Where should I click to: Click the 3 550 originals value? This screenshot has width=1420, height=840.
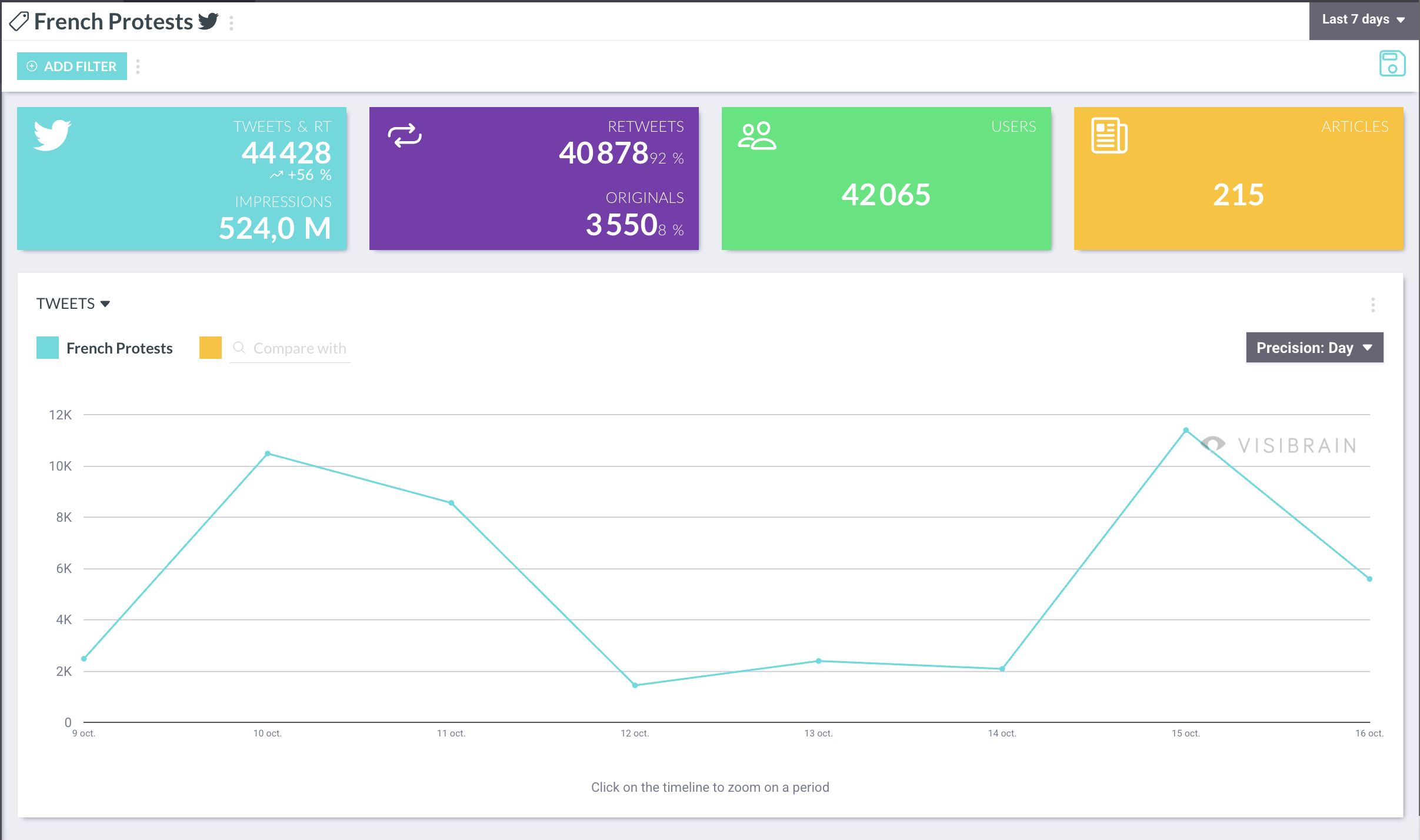(x=621, y=225)
